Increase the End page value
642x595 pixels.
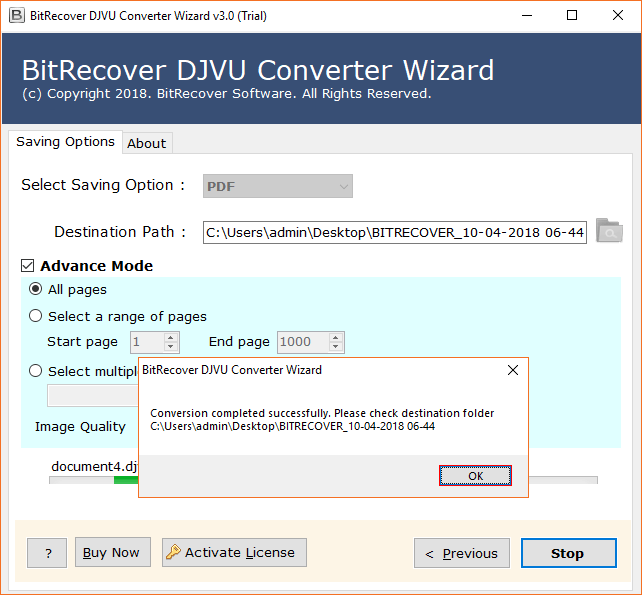[336, 337]
